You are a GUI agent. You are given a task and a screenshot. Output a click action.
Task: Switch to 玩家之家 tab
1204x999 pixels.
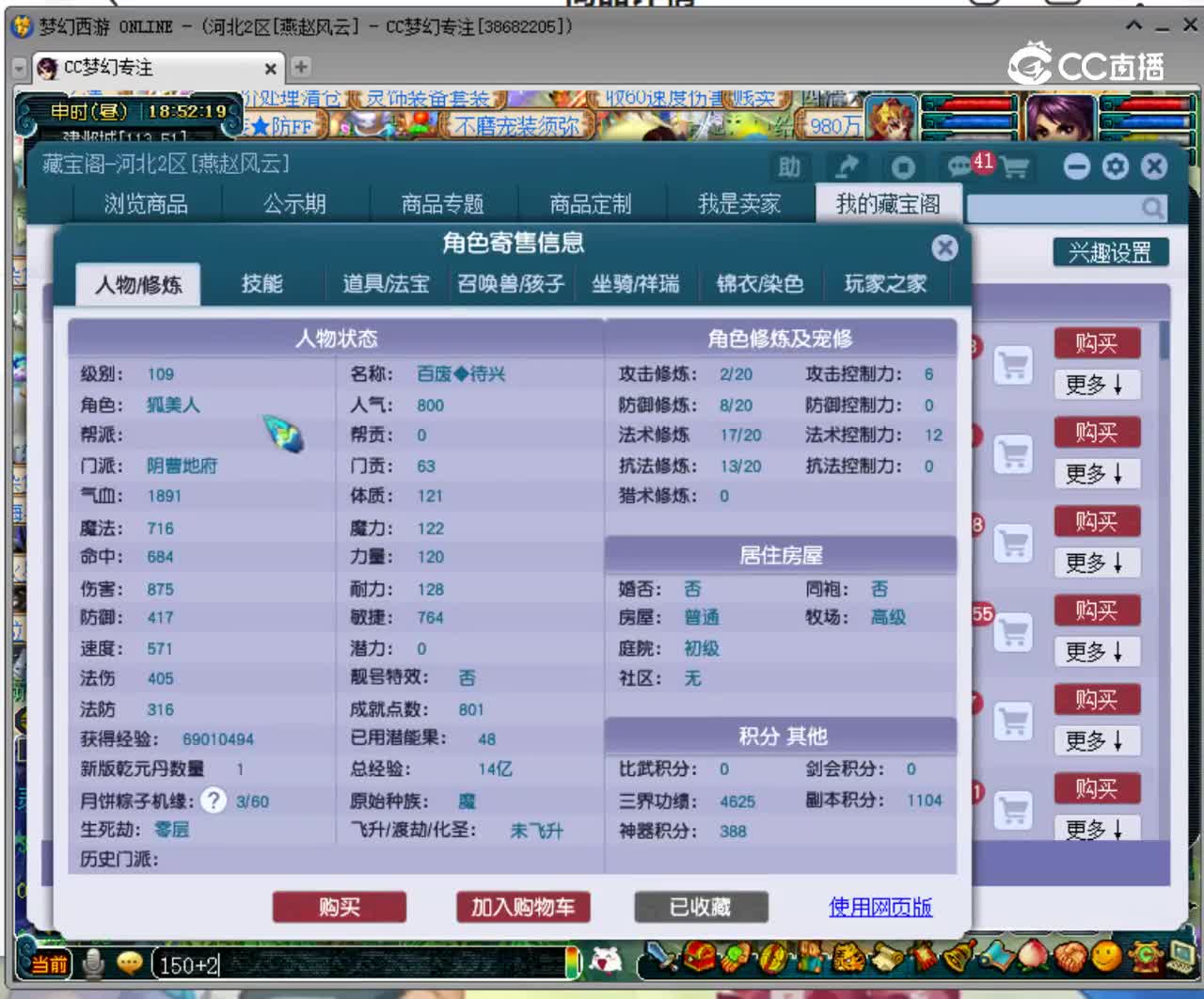pyautogui.click(x=885, y=284)
